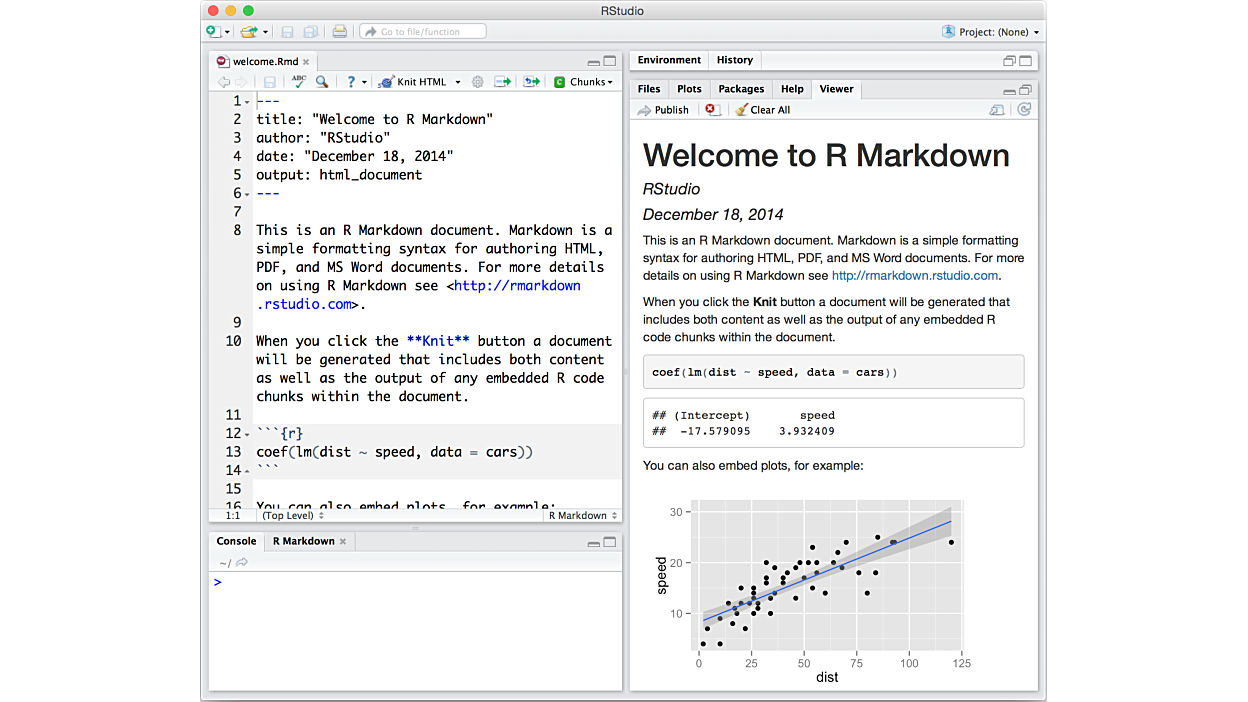
Task: Fold the R code chunk at line 12
Action: [x=247, y=434]
